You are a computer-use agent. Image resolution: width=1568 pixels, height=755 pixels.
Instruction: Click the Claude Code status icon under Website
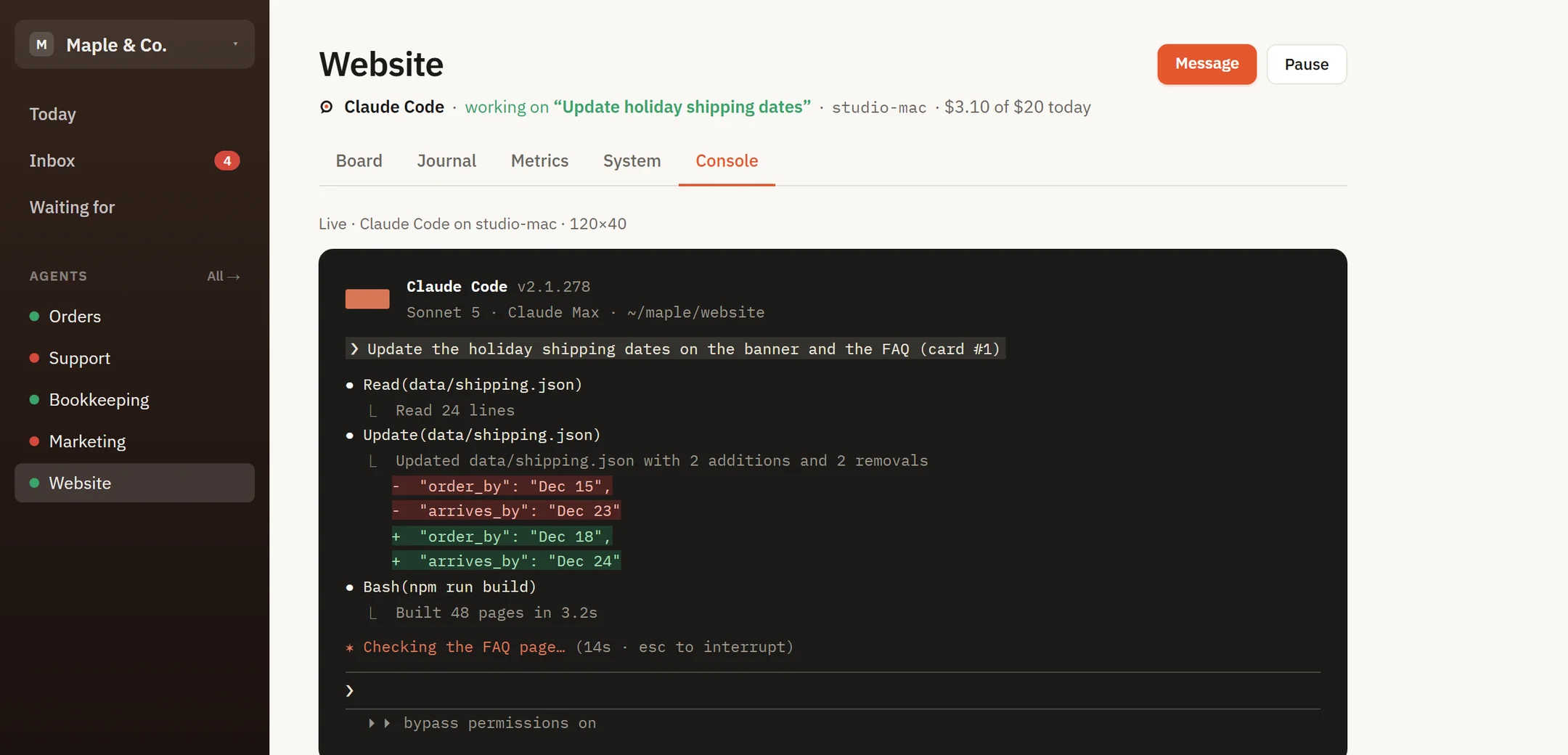[327, 107]
